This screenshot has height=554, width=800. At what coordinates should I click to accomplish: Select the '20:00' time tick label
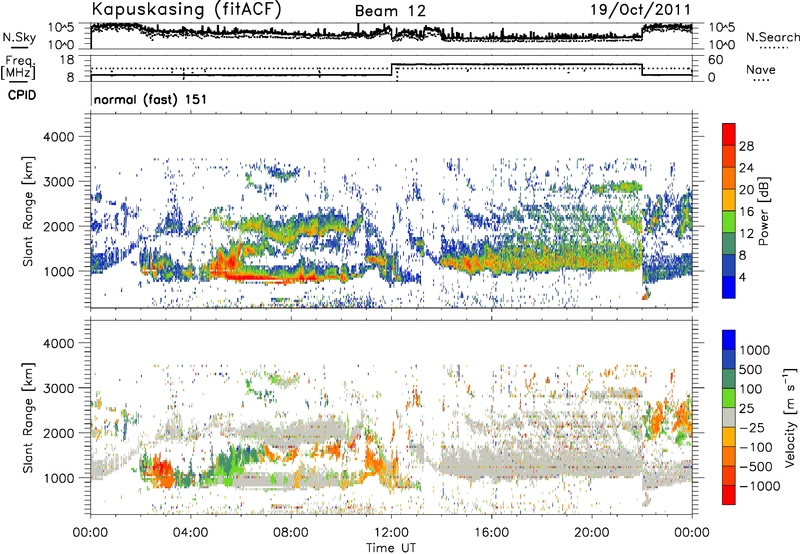coord(591,533)
